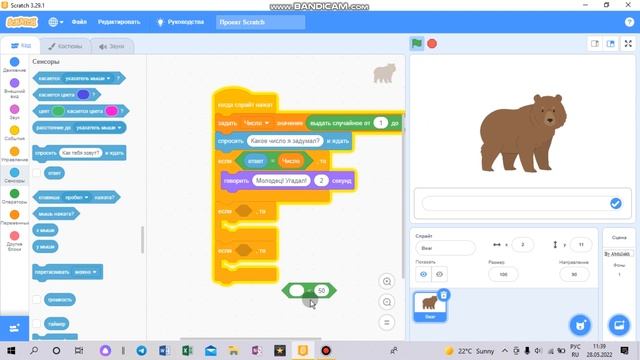Delete the Bear sprite with trash icon
This screenshot has height=360, width=640.
pos(444,295)
